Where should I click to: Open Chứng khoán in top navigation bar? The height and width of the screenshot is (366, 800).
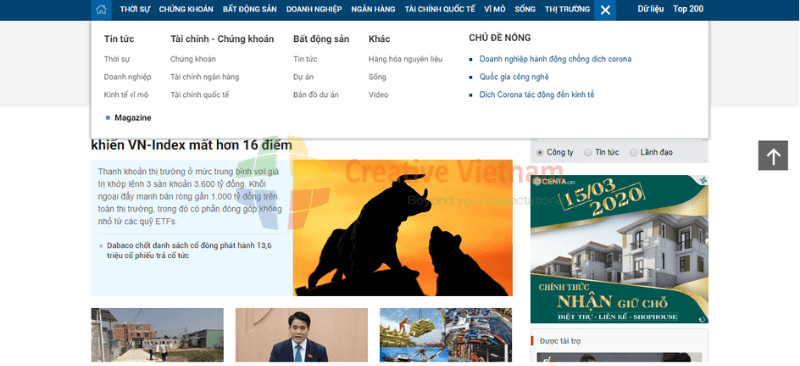coord(186,9)
